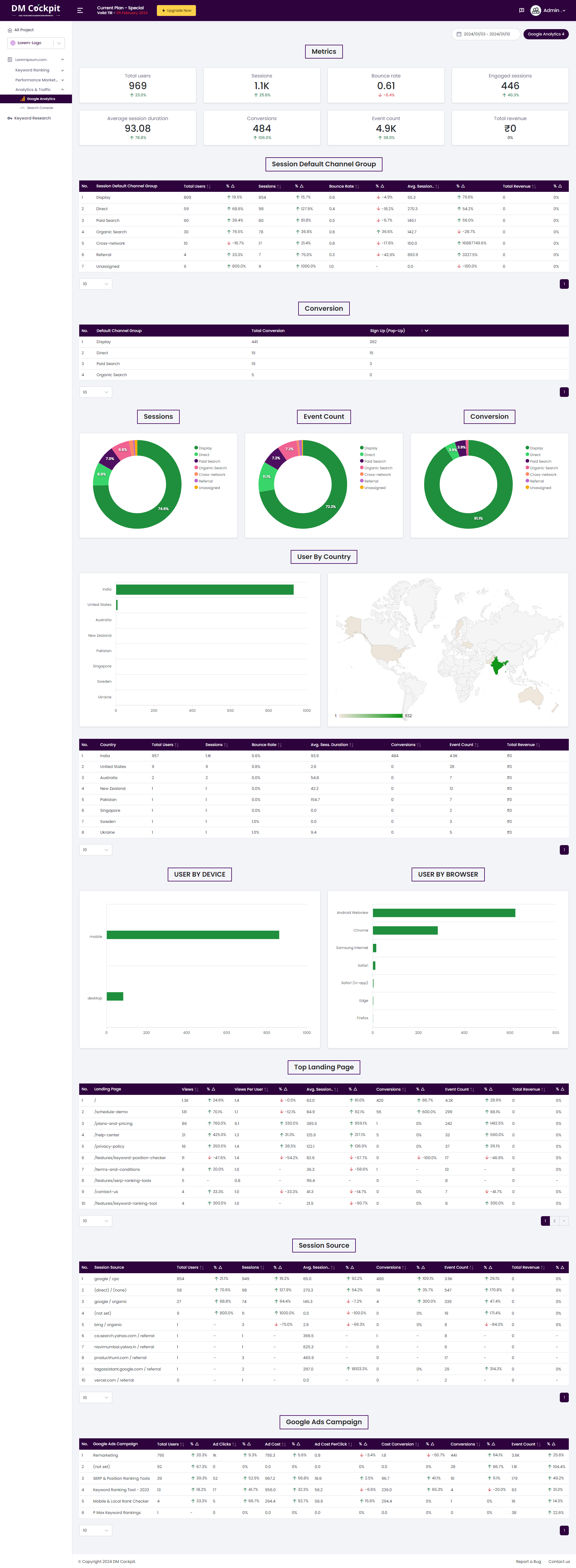This screenshot has height=1568, width=576.
Task: Open the Lorem-Logo project dropdown
Action: (58, 43)
